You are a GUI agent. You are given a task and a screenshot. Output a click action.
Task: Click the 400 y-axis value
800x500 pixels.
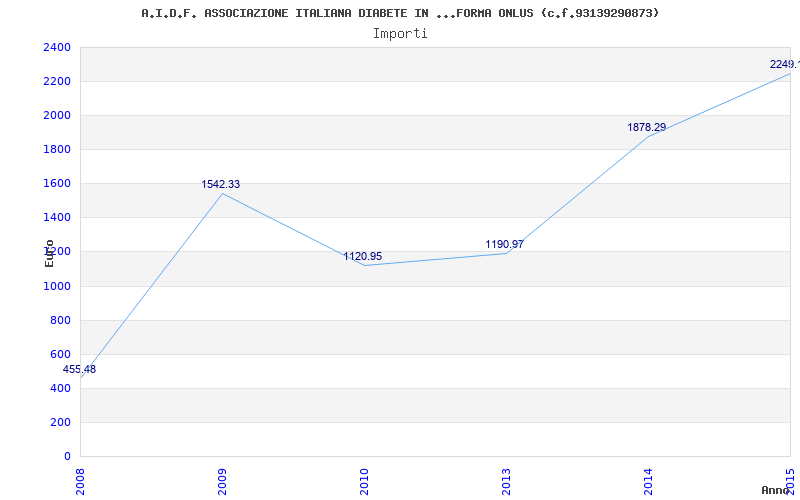(60, 388)
